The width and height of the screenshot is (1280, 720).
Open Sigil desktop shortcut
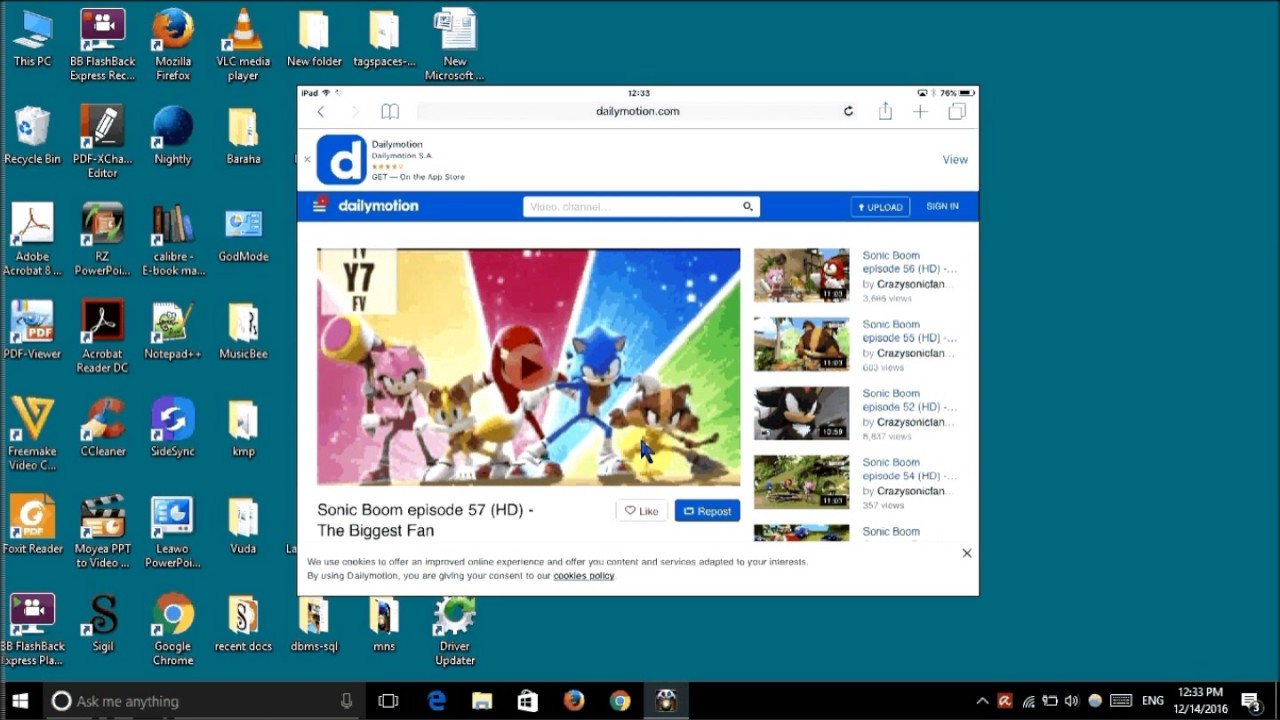102,622
